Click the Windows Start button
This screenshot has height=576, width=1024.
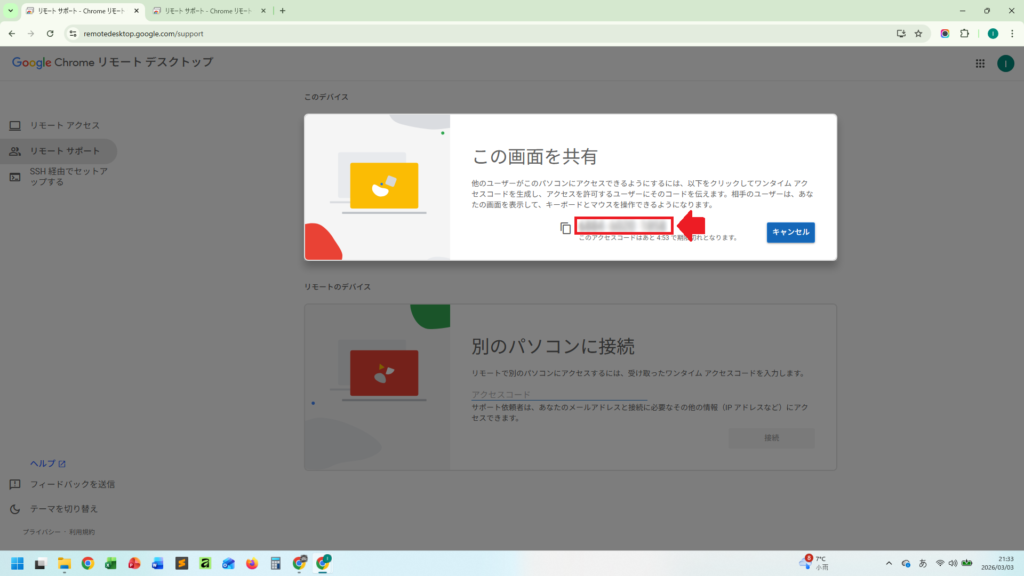(x=17, y=563)
